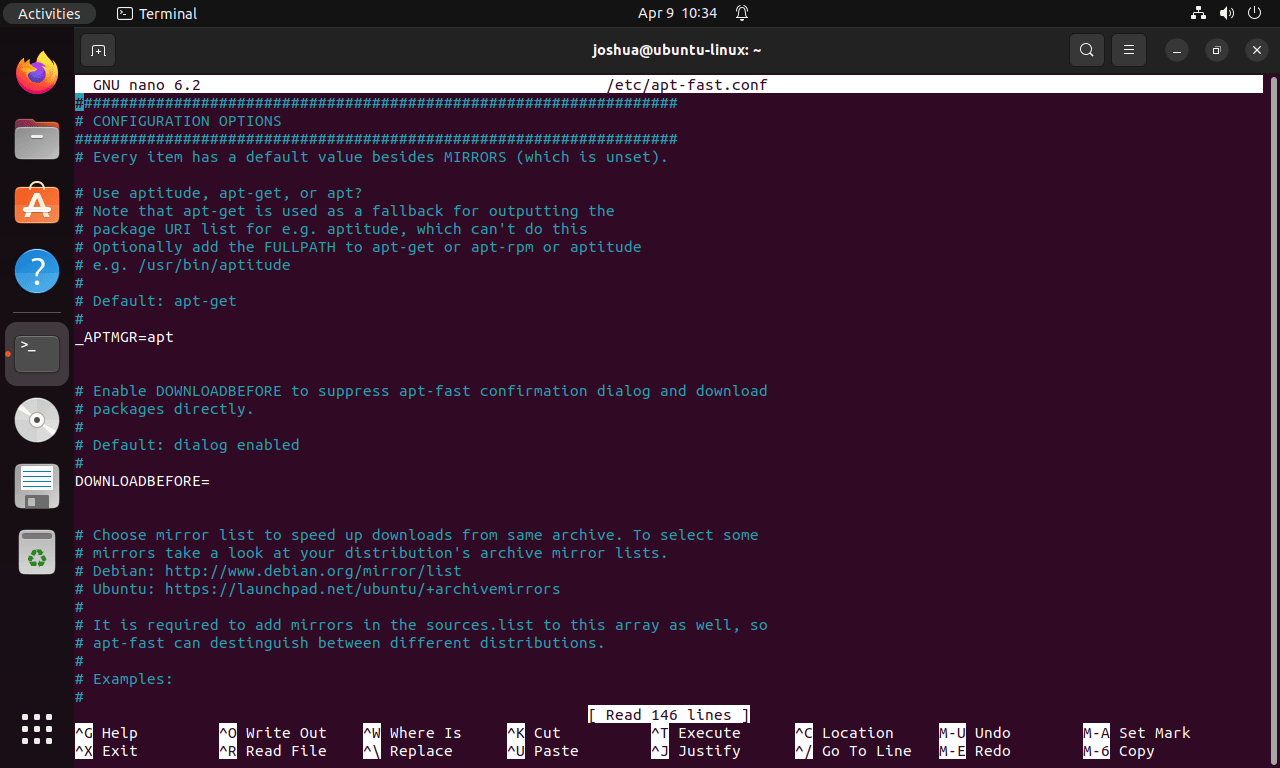Click the ^U Paste shortcut
This screenshot has height=768, width=1280.
point(543,751)
